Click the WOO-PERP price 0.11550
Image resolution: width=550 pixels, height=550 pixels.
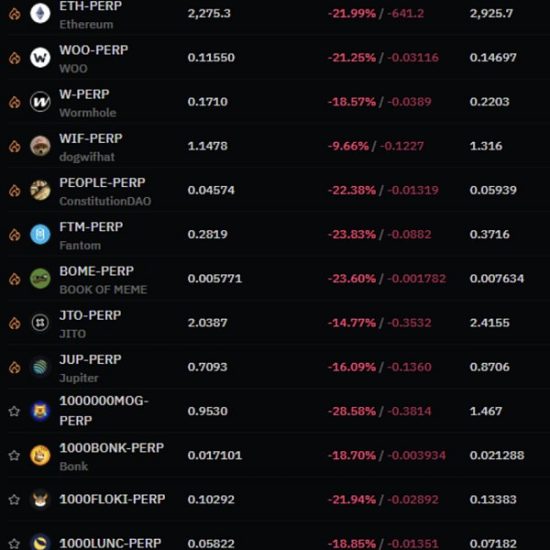click(x=211, y=58)
